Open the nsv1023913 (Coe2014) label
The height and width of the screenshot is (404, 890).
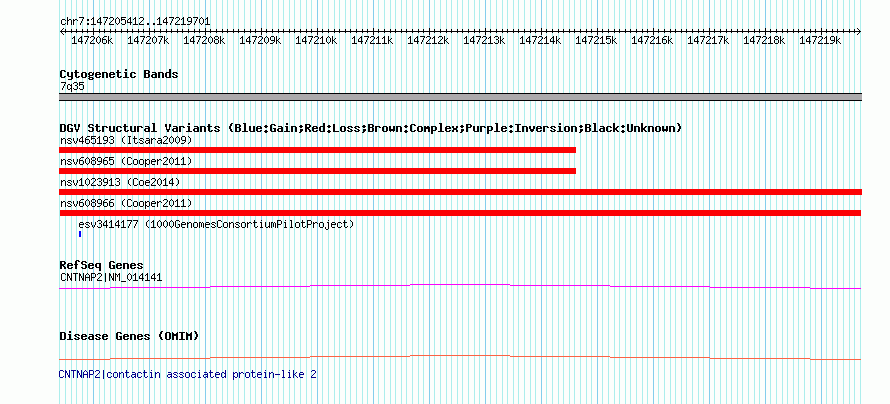click(120, 182)
